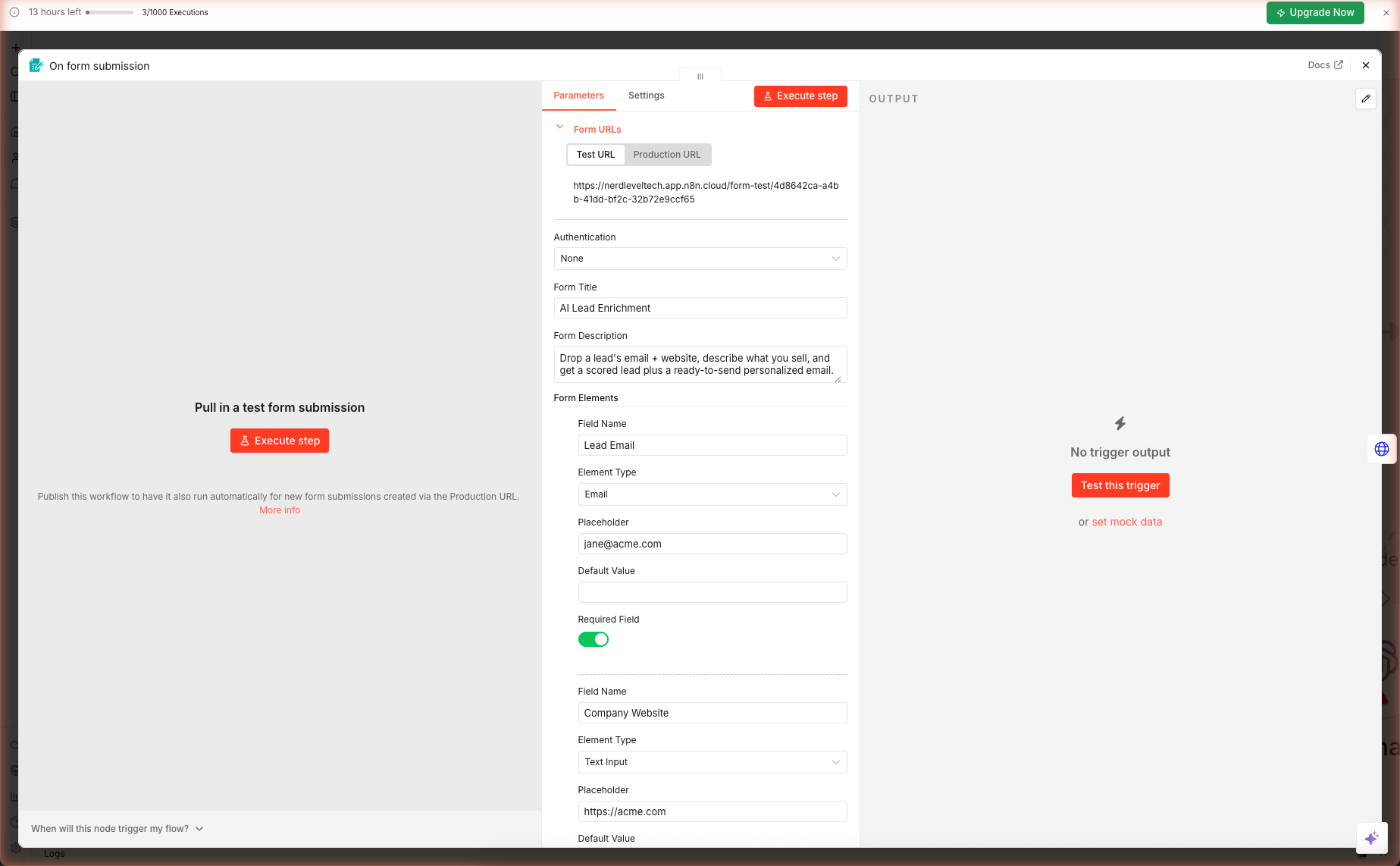This screenshot has width=1400, height=866.
Task: Open the Authentication dropdown
Action: point(700,259)
